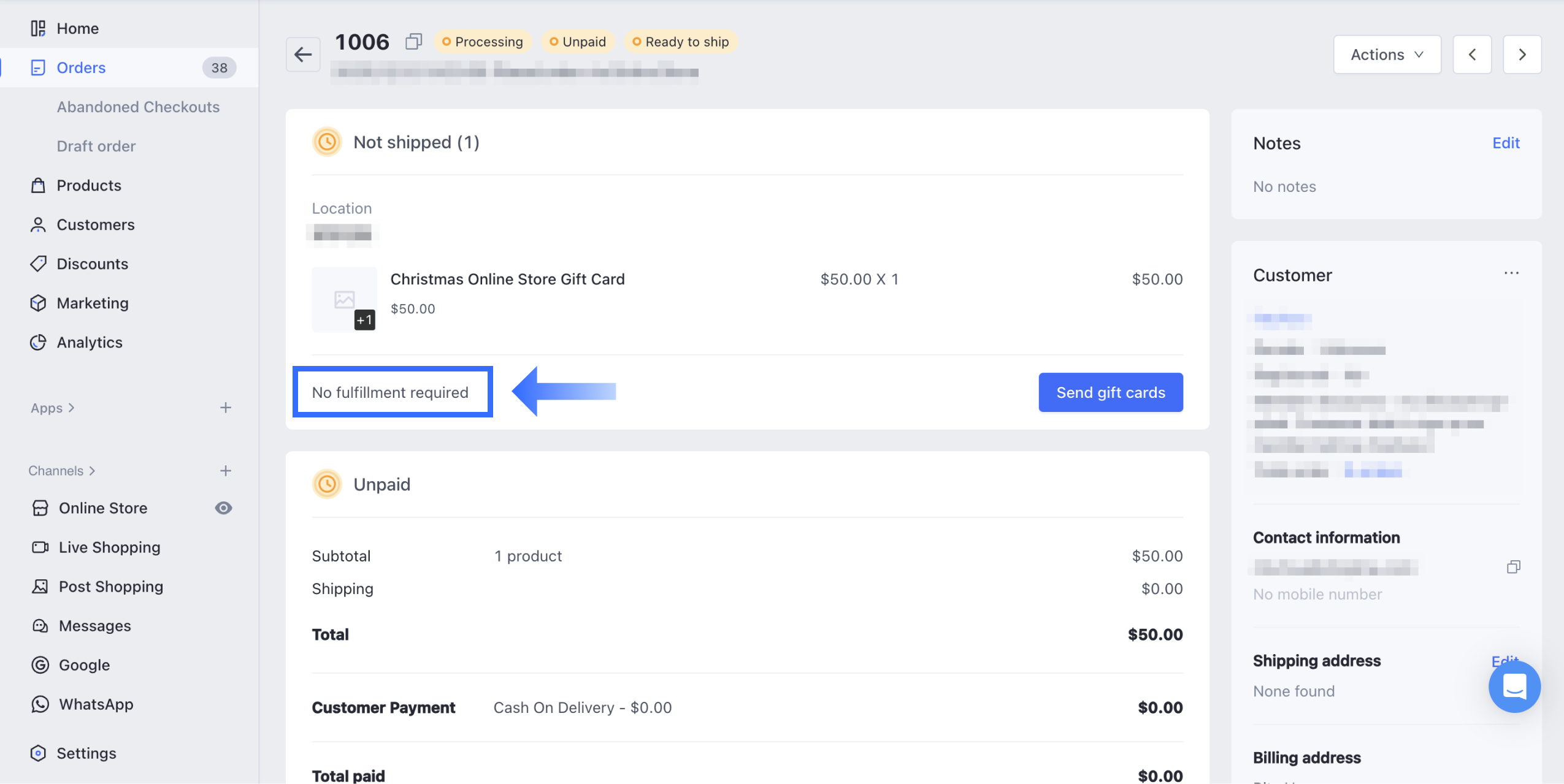Screen dimensions: 1564x784
Task: Open the Actions dropdown
Action: click(1387, 55)
